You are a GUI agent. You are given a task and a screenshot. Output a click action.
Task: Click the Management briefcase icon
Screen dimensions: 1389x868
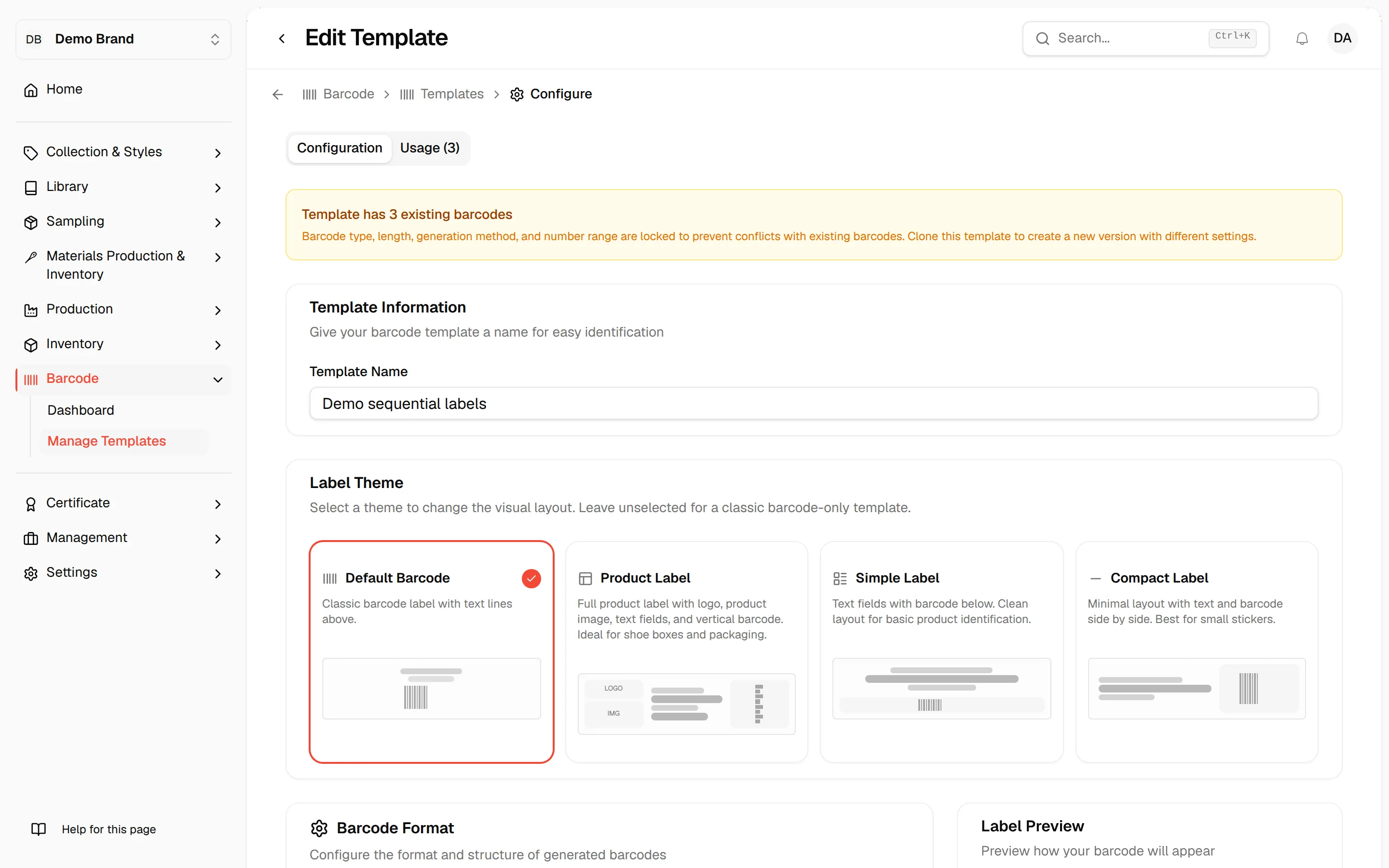click(x=31, y=539)
